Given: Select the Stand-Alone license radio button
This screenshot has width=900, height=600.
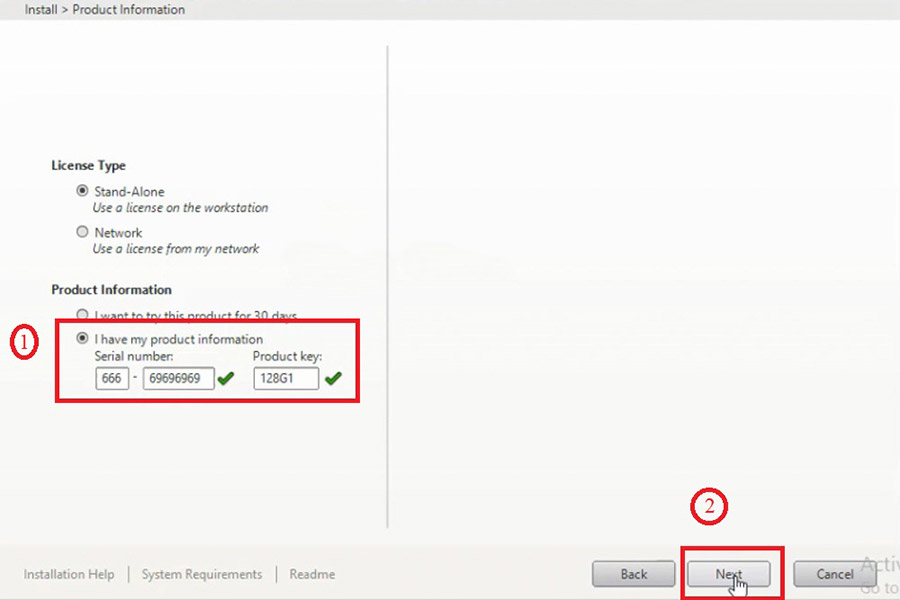Looking at the screenshot, I should pos(83,191).
